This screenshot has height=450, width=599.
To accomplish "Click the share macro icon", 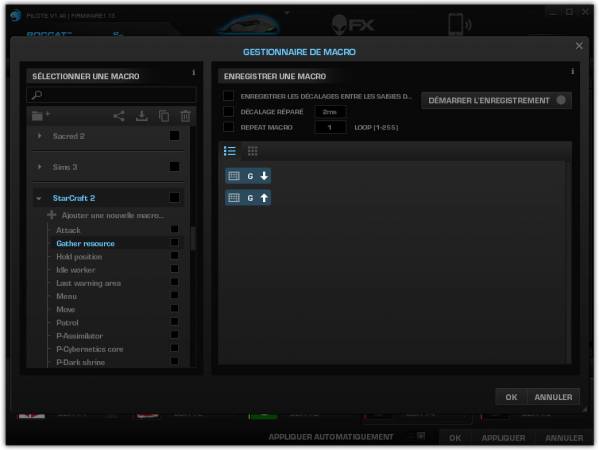I will [x=119, y=116].
